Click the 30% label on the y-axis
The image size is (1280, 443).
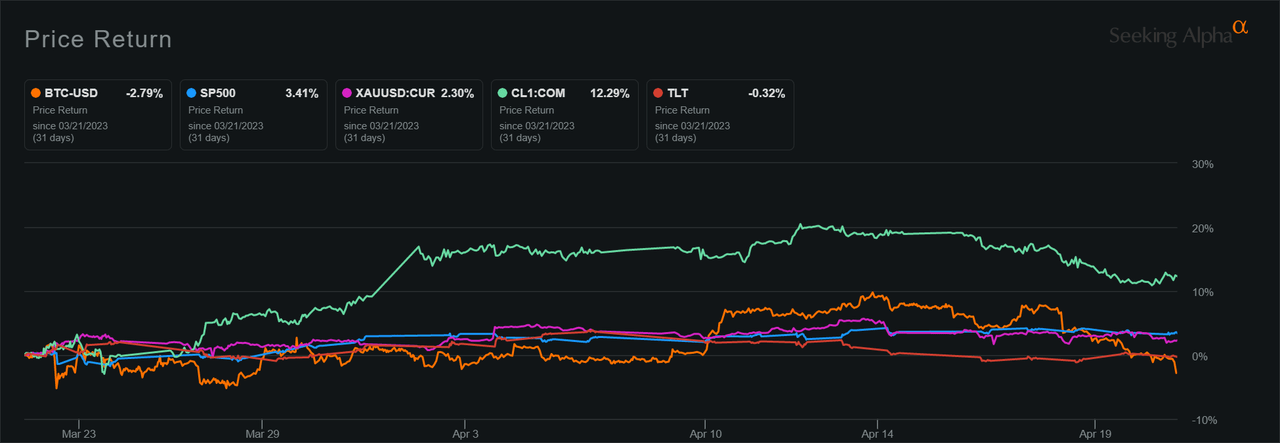(1199, 164)
